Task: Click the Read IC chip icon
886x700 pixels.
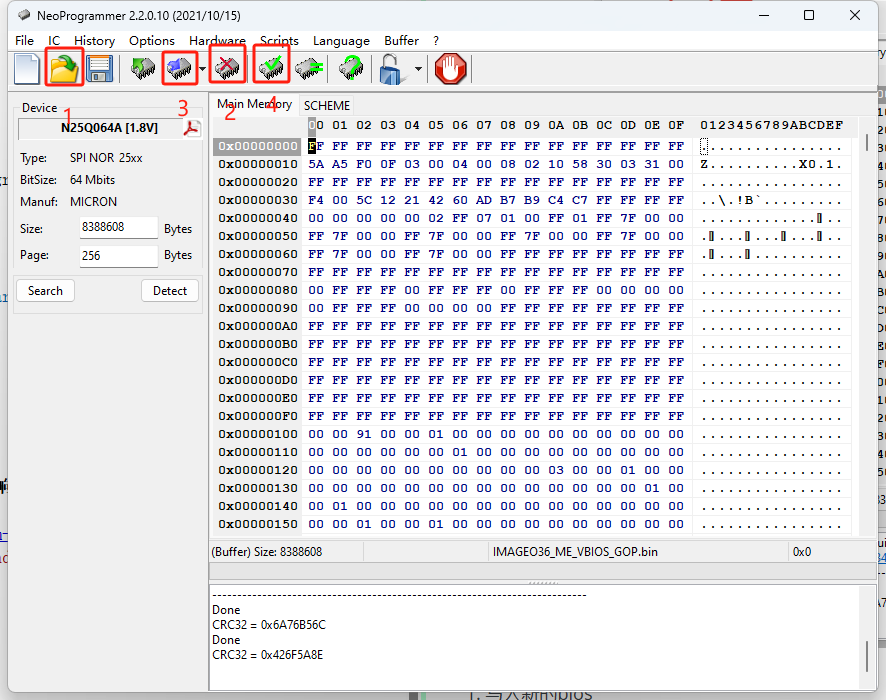Action: point(143,68)
